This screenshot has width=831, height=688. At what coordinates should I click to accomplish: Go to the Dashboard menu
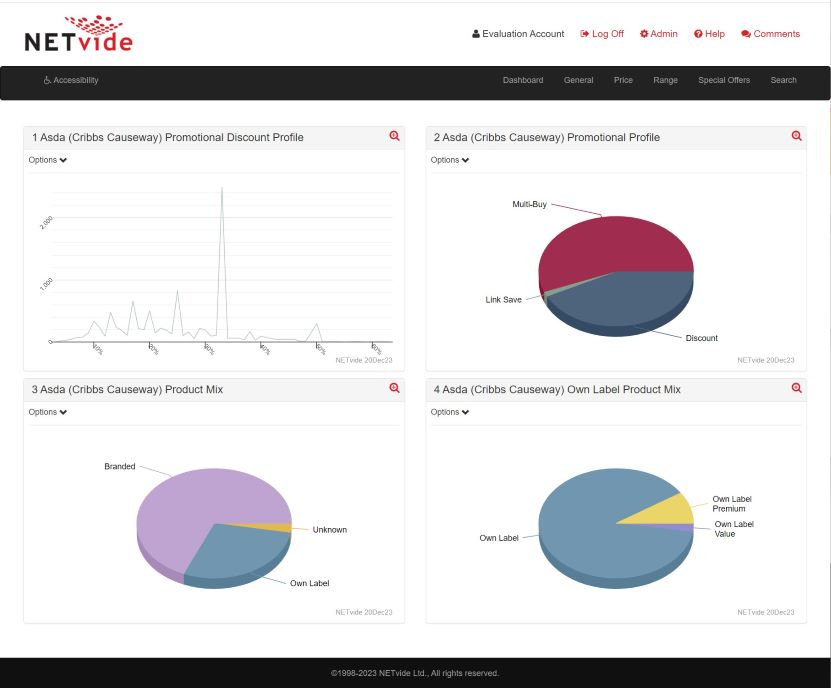coord(523,80)
